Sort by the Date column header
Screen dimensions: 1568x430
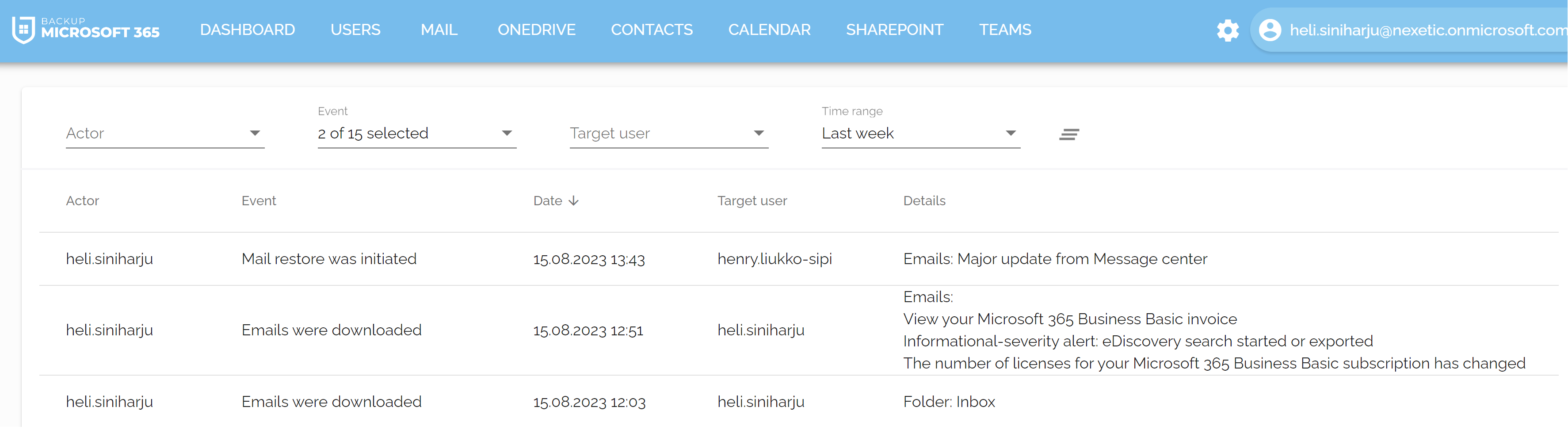click(548, 201)
